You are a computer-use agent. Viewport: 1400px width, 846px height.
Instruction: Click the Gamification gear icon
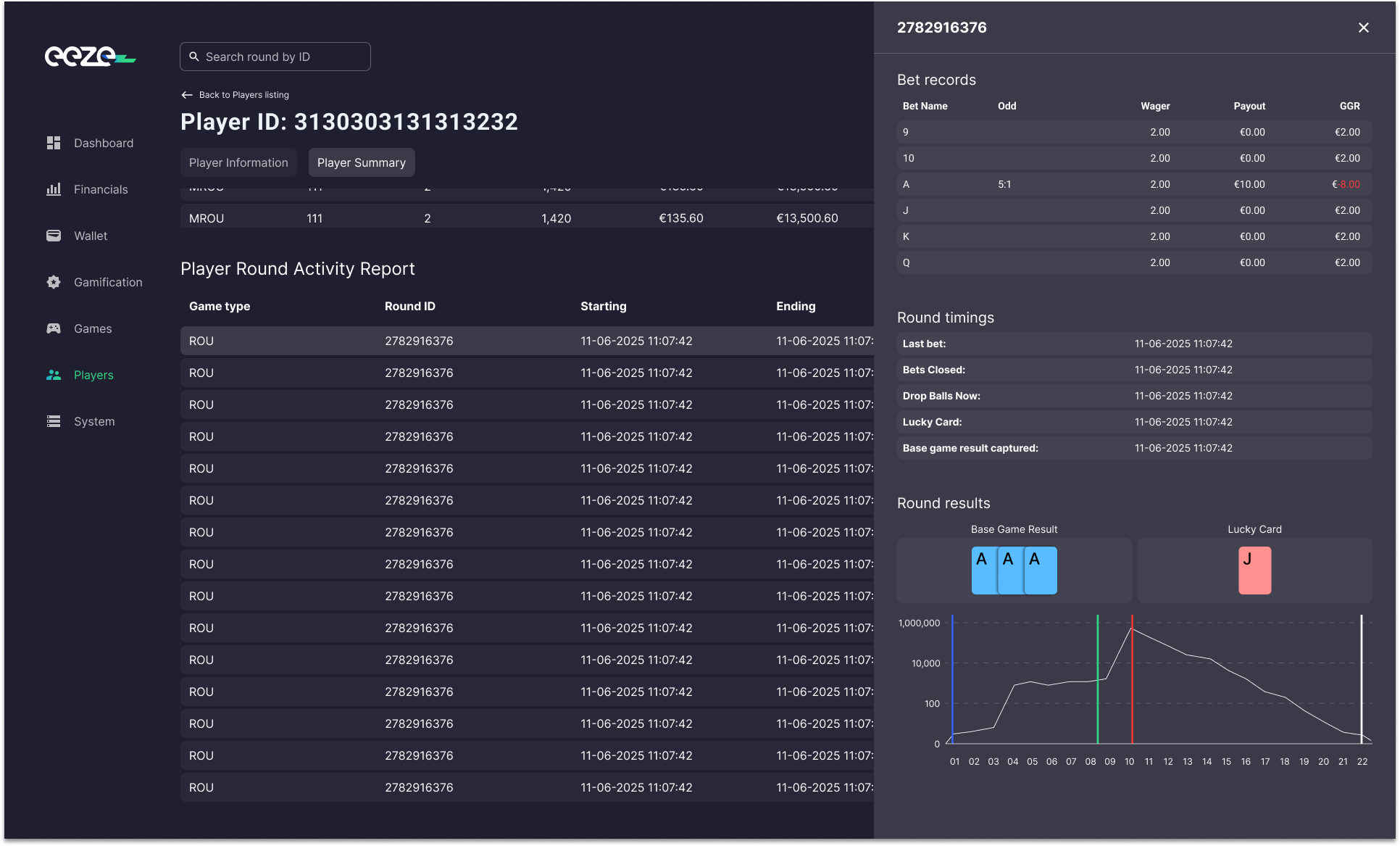click(x=54, y=282)
